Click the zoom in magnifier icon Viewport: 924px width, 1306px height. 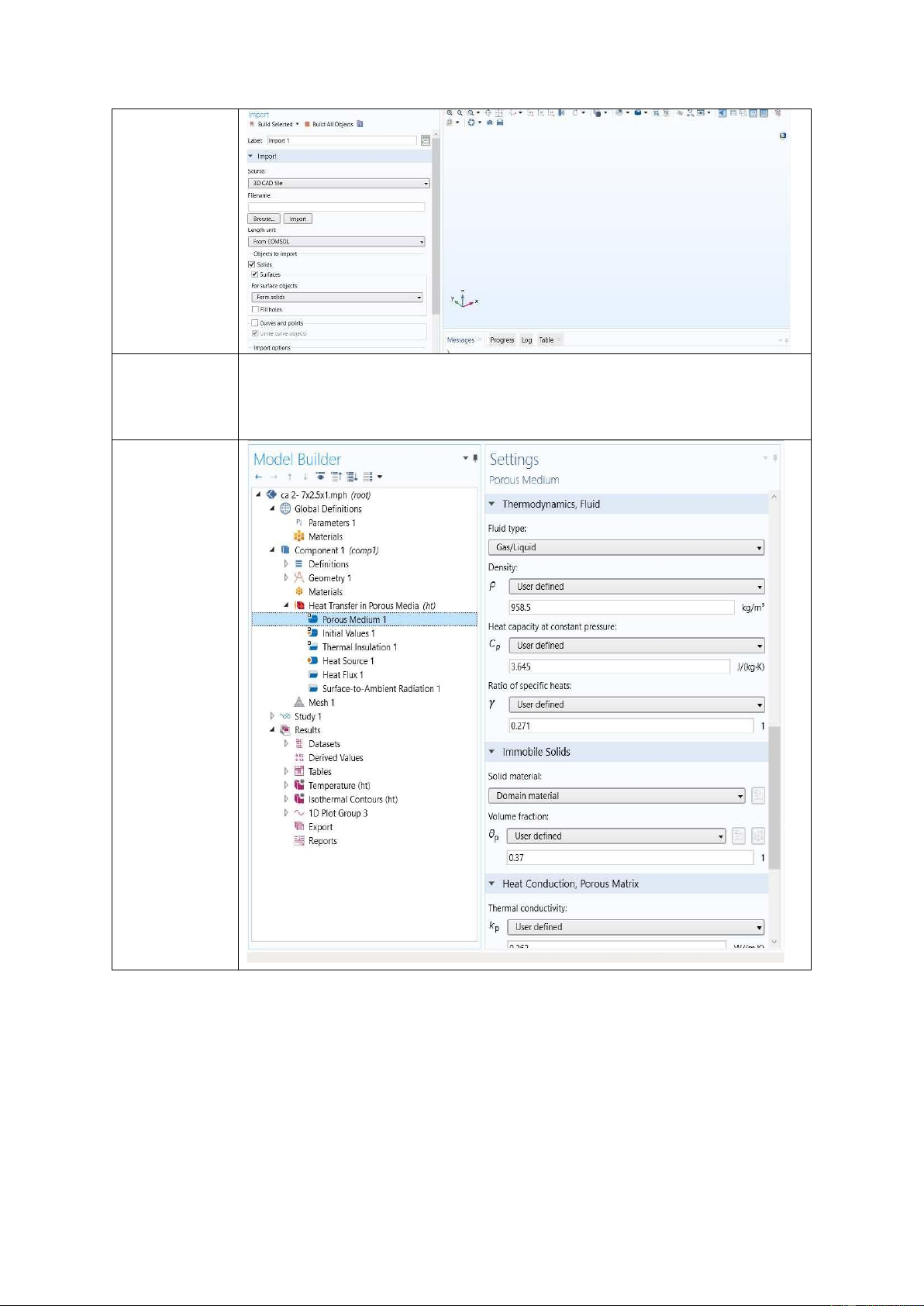(450, 113)
